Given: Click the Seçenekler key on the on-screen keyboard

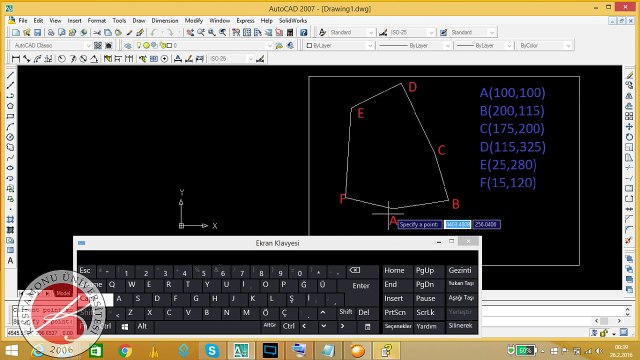Looking at the screenshot, I should pos(398,326).
